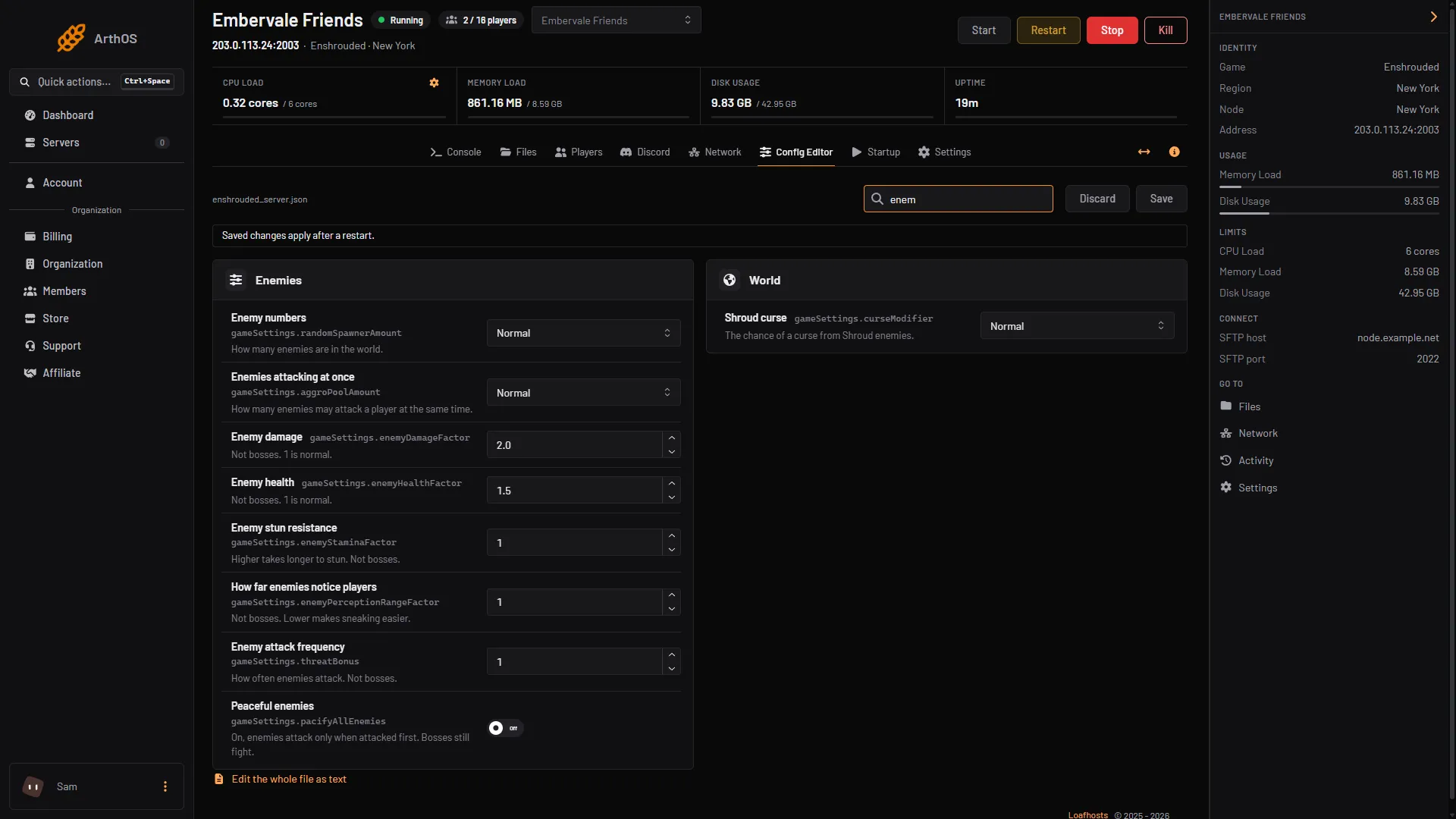Viewport: 1456px width, 819px height.
Task: Toggle the Peaceful enemies switch
Action: click(505, 728)
